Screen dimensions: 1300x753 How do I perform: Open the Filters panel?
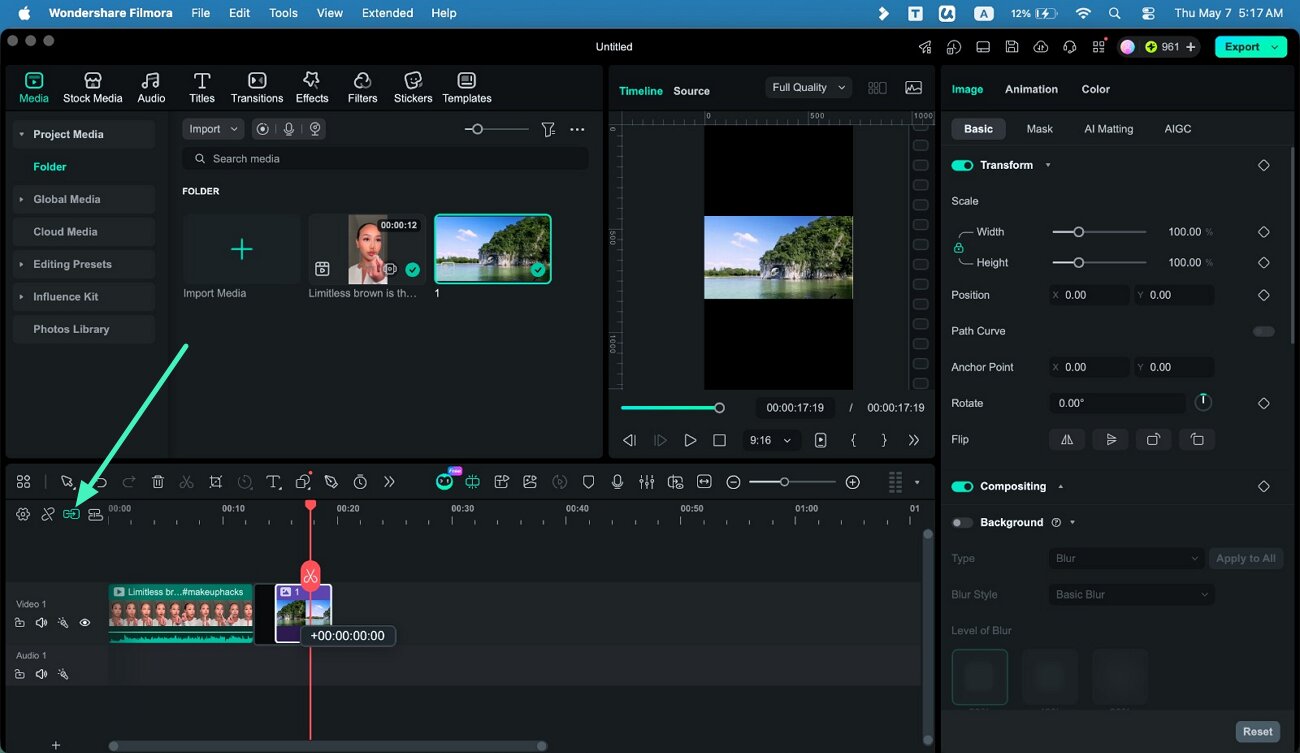coord(362,87)
